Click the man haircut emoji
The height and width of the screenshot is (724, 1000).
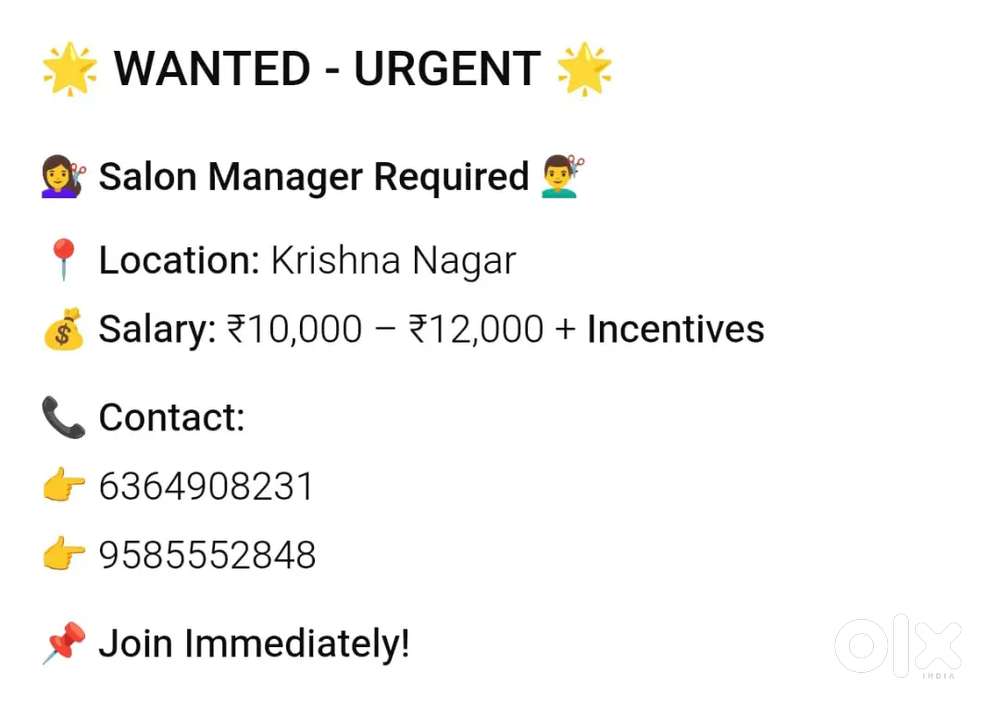(562, 177)
